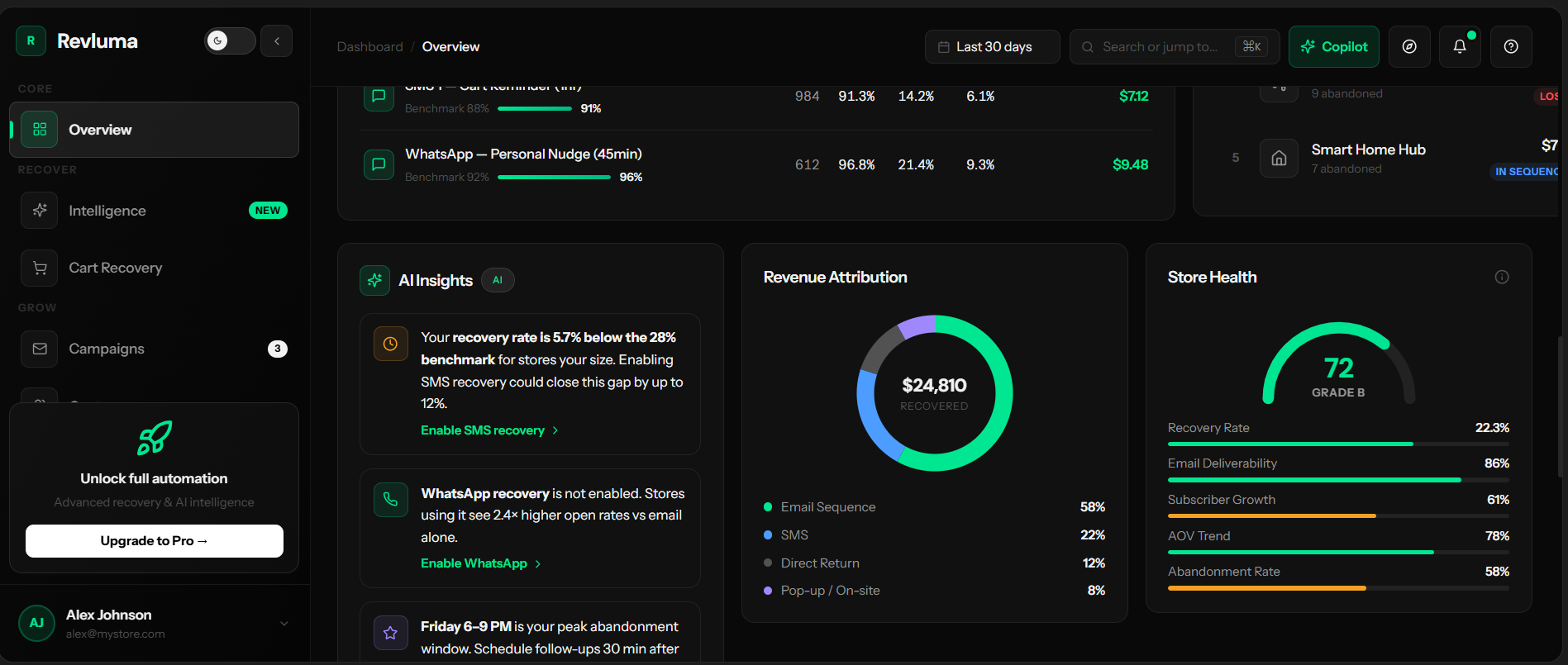Click the star icon on peak abandonment insight
This screenshot has width=1568, height=665.
click(390, 633)
